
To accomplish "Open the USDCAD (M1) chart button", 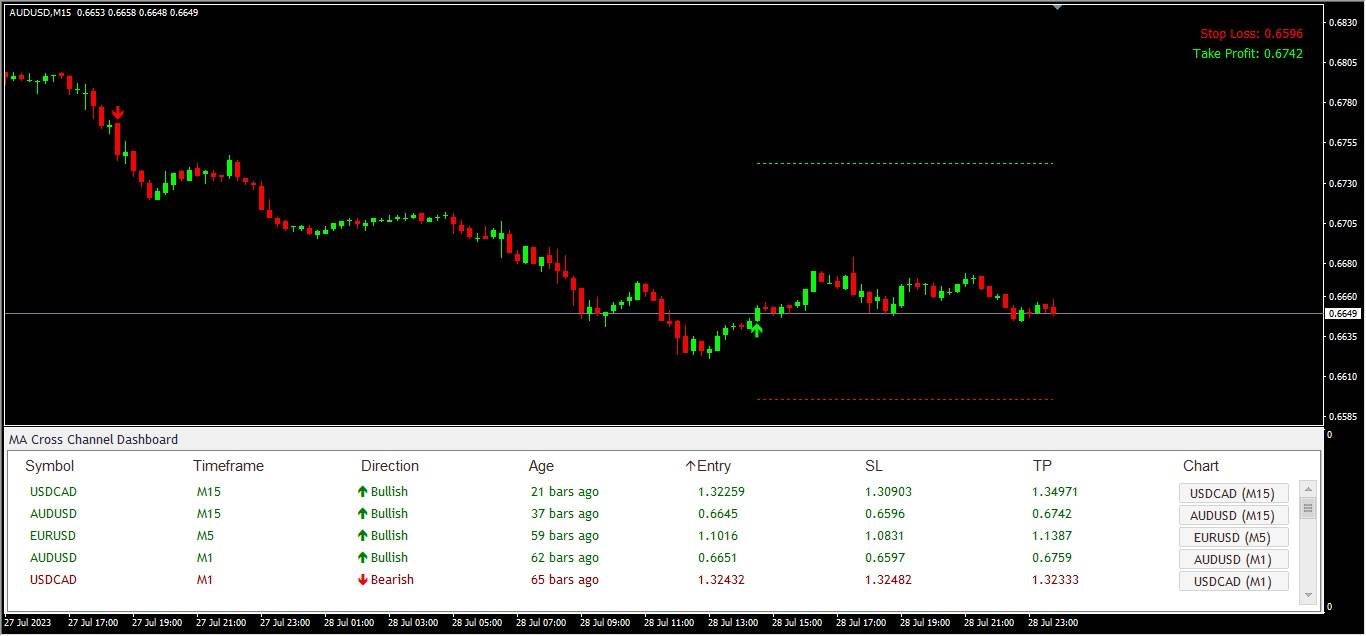I will (1234, 581).
